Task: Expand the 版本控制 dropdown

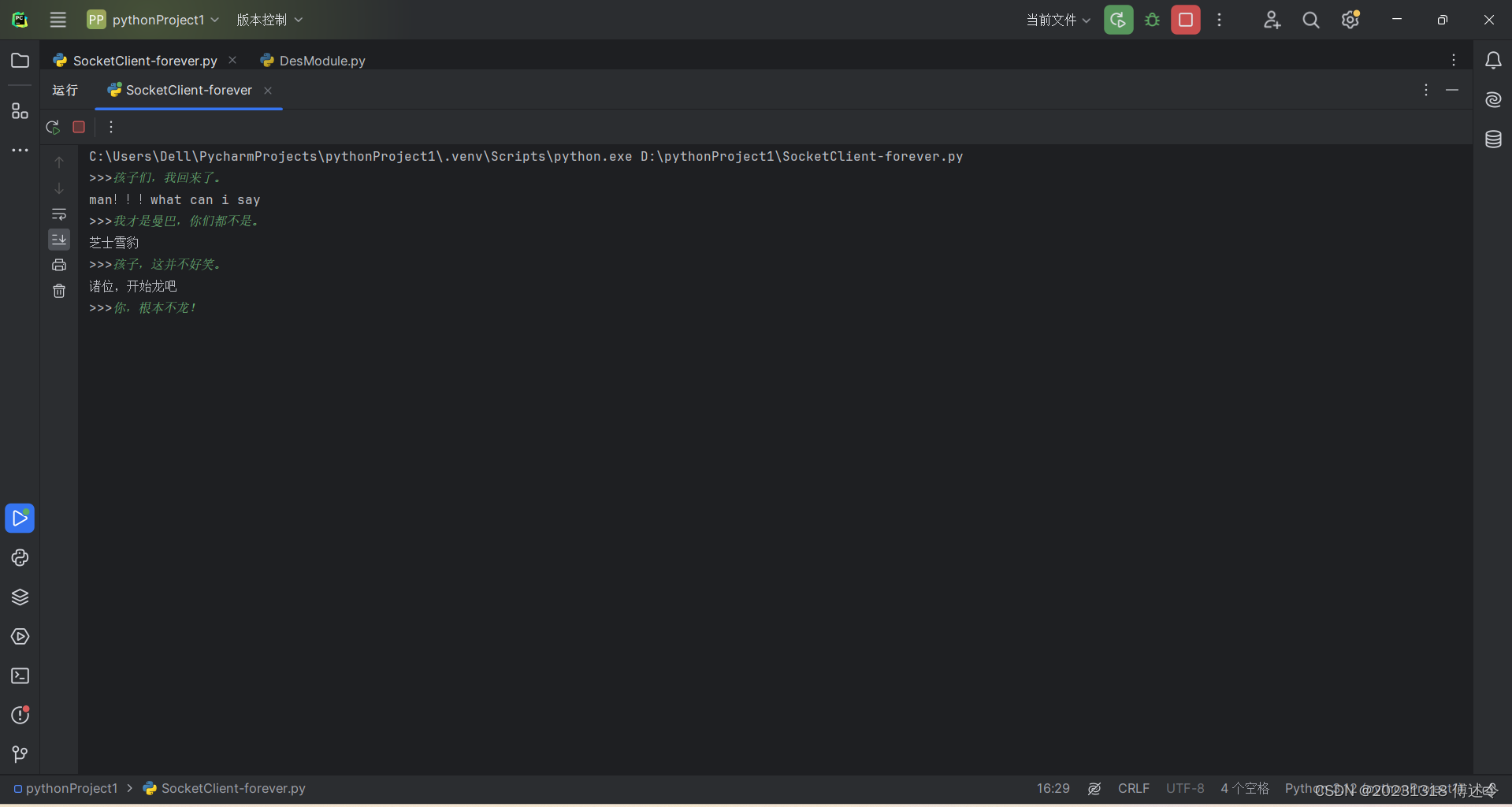Action: tap(269, 20)
